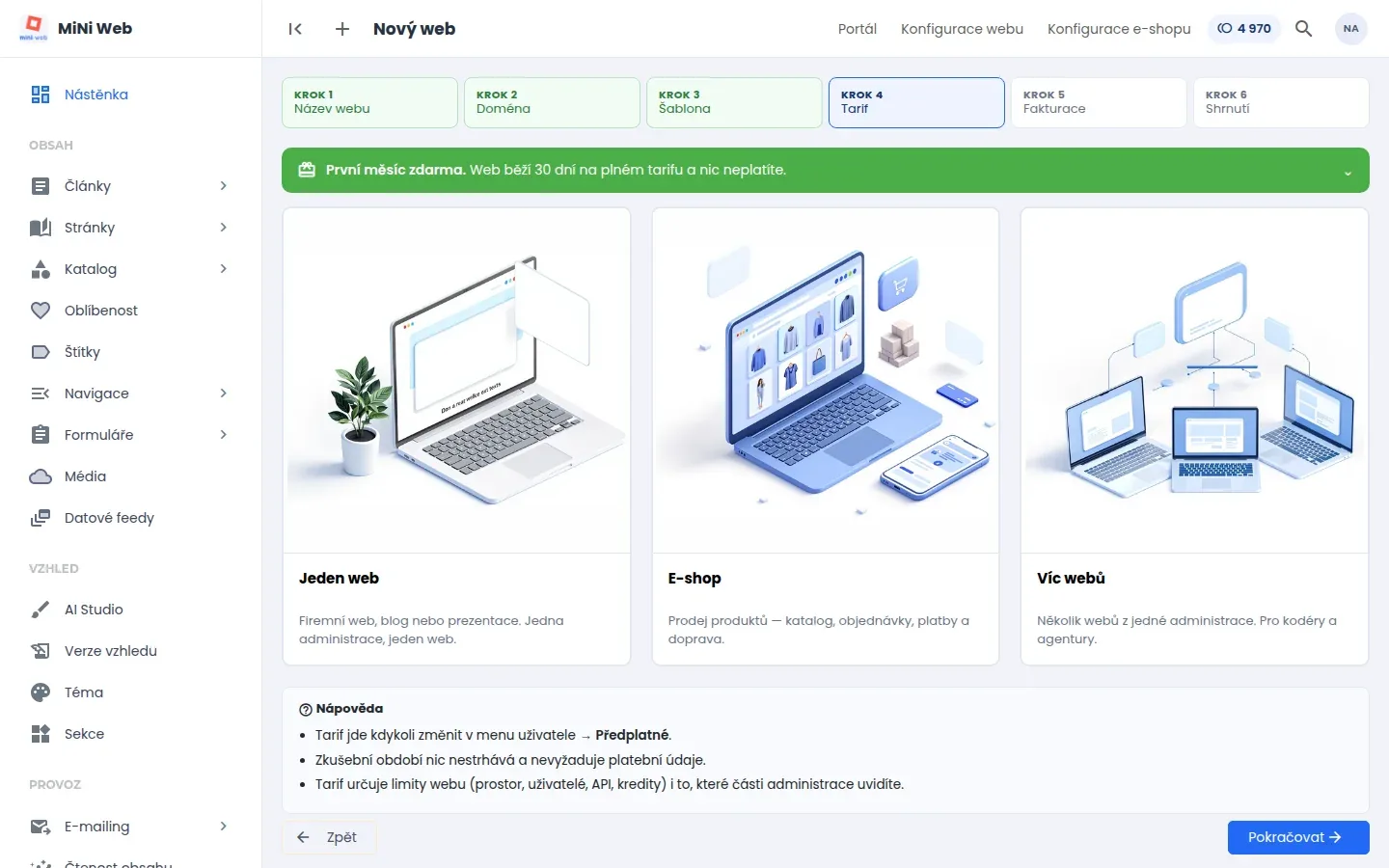
Task: Click the plus icon in the header
Action: (x=342, y=29)
